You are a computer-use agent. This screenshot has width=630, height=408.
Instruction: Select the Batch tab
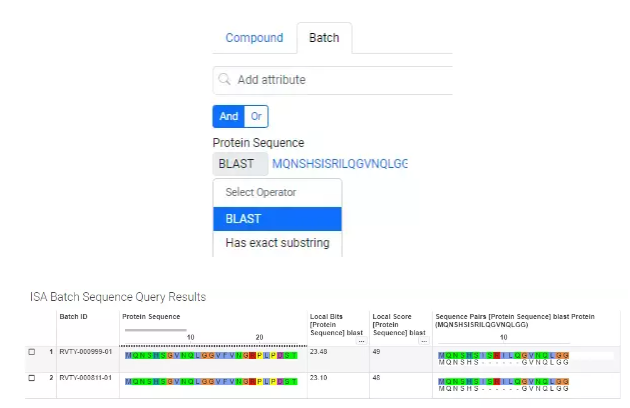(323, 38)
